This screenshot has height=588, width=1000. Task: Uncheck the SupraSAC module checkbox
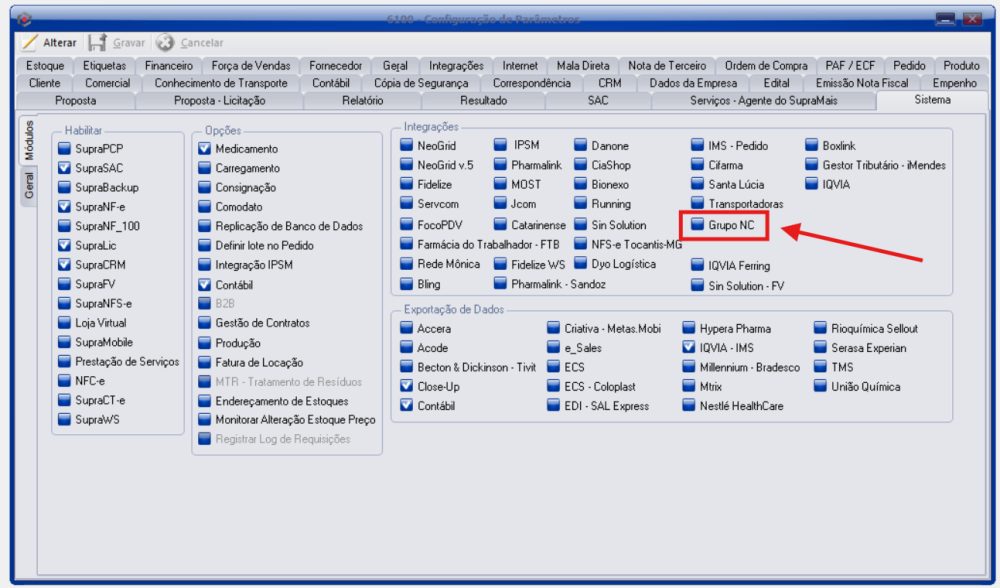click(65, 168)
